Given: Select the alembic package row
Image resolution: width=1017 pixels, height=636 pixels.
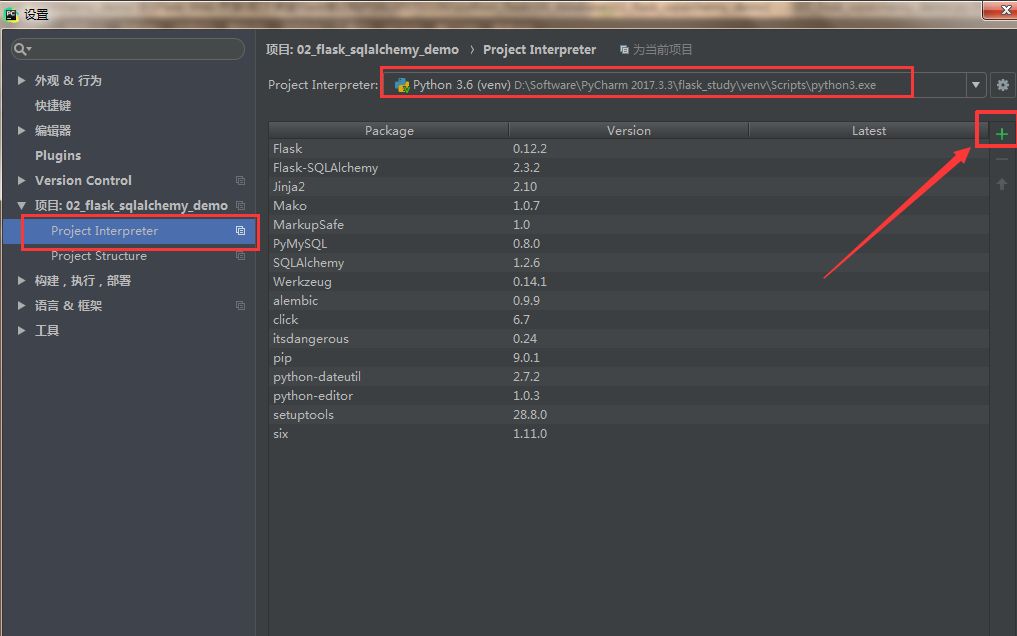Looking at the screenshot, I should [628, 301].
